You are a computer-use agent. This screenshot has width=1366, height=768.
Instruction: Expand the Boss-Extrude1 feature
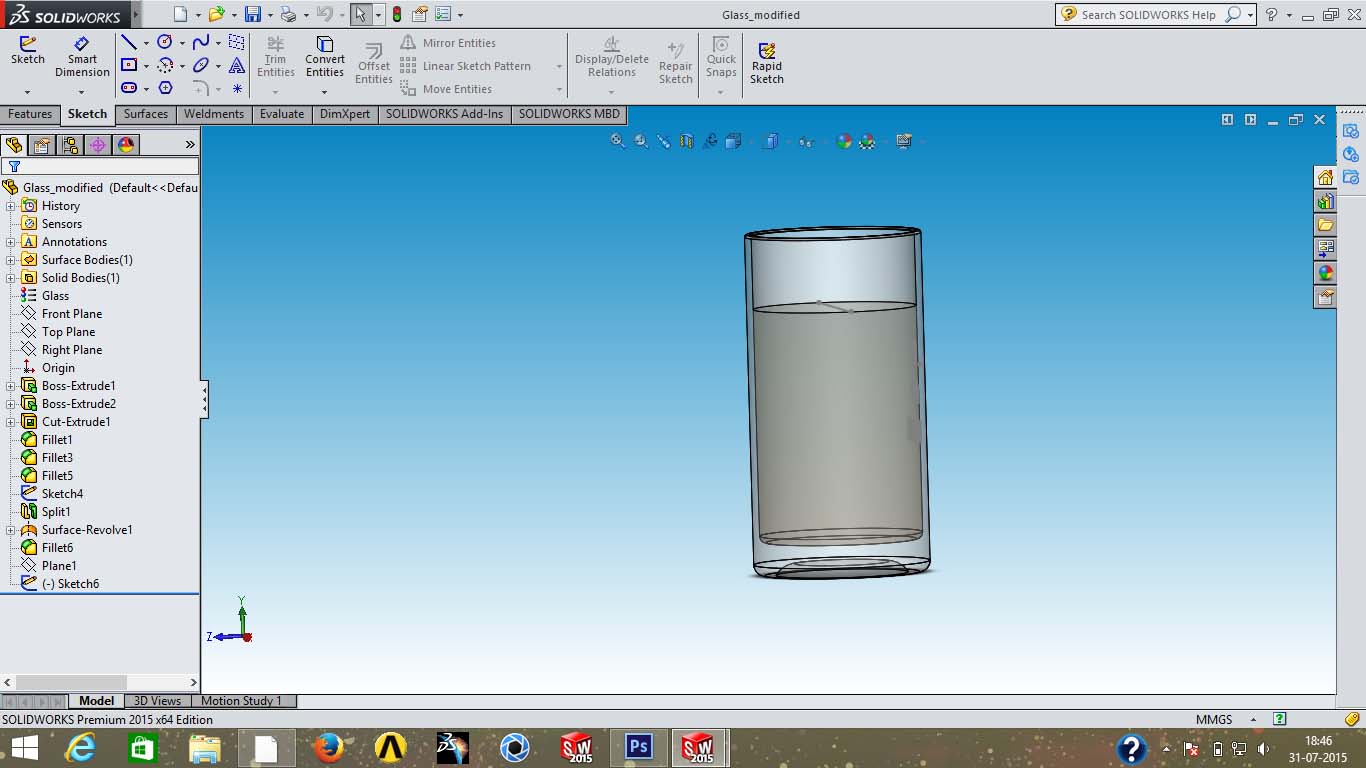tap(11, 386)
